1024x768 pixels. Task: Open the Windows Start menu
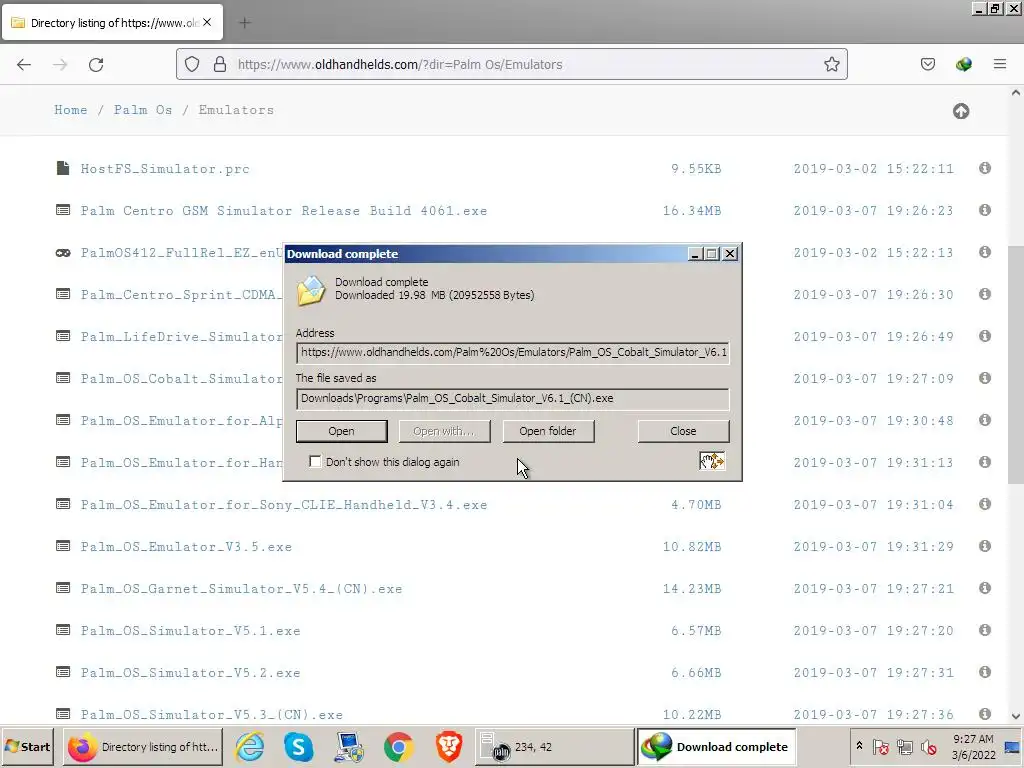point(27,747)
